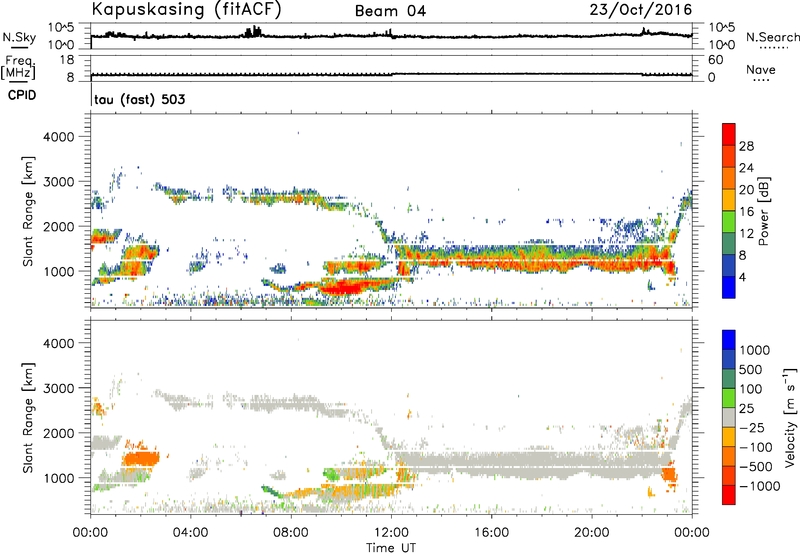Image resolution: width=800 pixels, height=554 pixels.
Task: Click the Slant Range label of velocity panel
Action: [28, 418]
